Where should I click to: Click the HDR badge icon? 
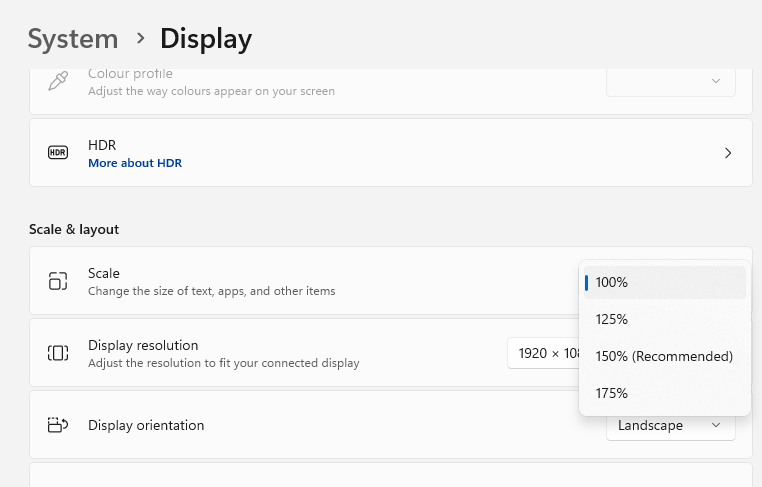point(58,153)
